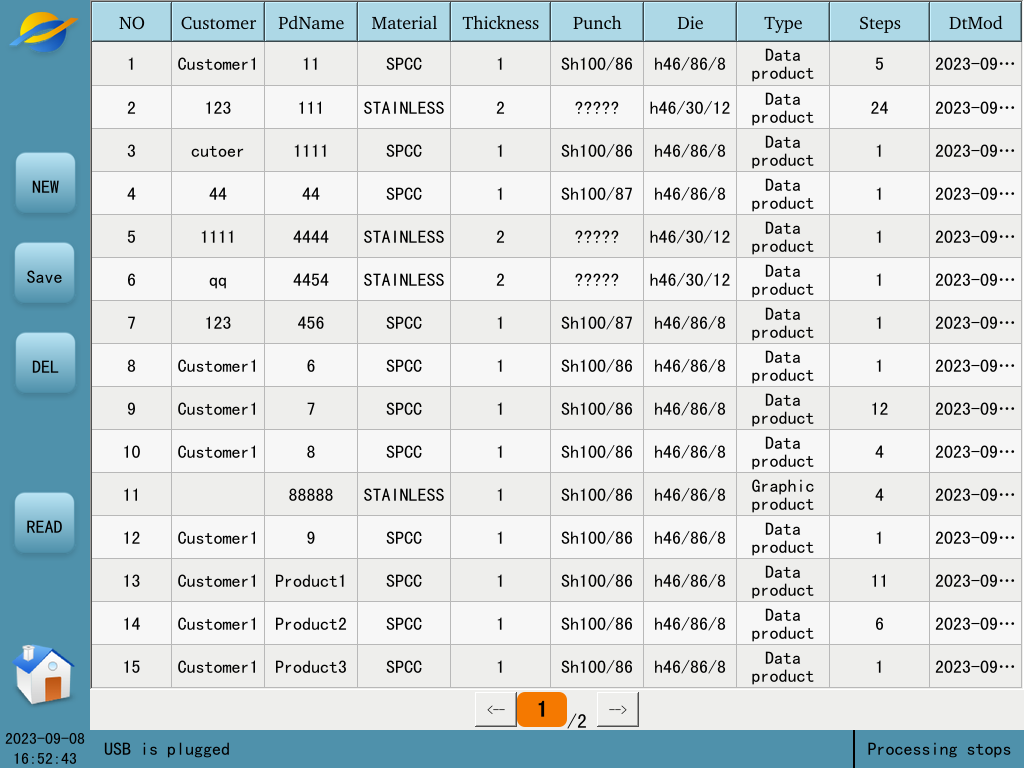Image resolution: width=1024 pixels, height=768 pixels.
Task: Click the Product3 cell
Action: click(311, 667)
